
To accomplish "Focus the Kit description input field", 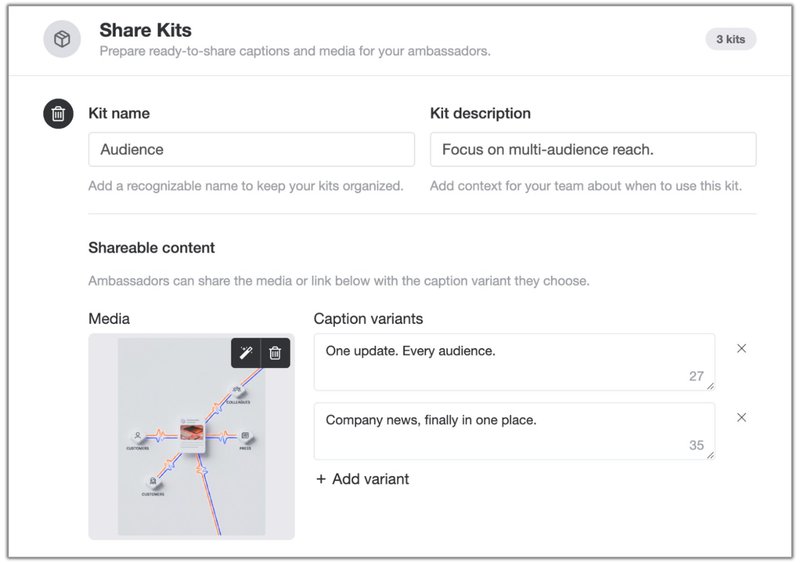I will (x=593, y=150).
